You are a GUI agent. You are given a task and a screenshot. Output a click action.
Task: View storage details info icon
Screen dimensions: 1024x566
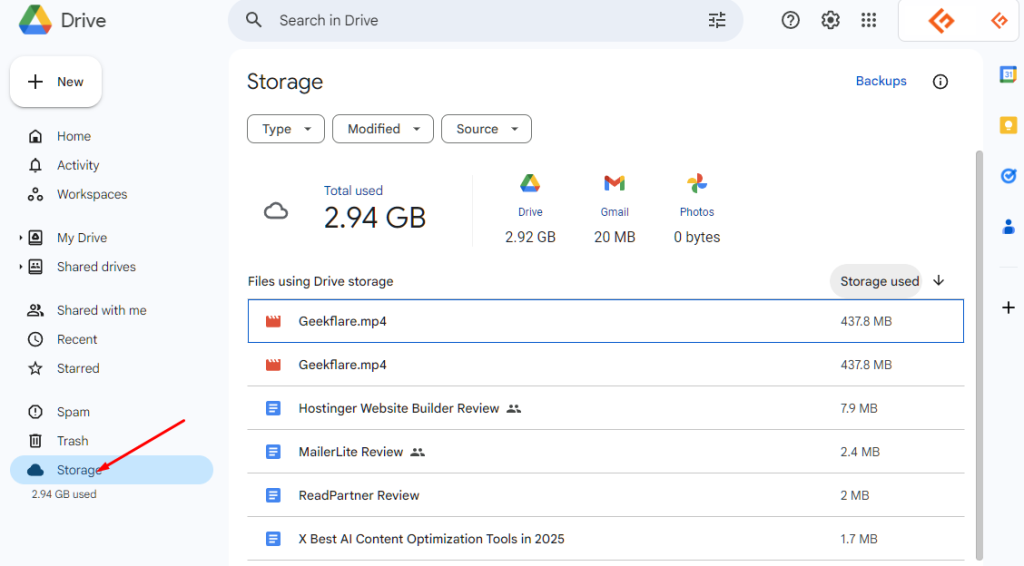(x=940, y=82)
